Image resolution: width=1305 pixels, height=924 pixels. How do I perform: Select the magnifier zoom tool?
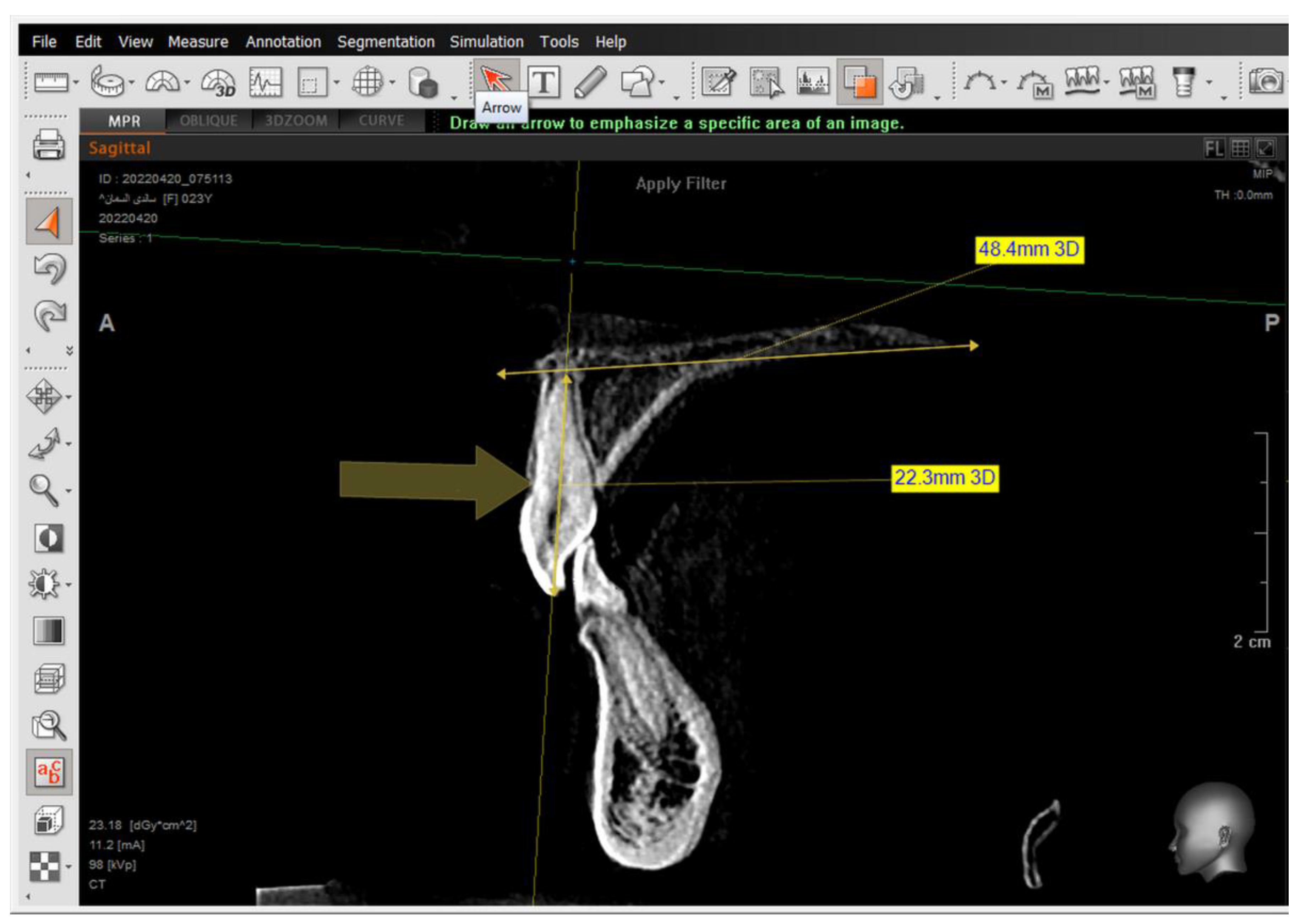click(44, 490)
